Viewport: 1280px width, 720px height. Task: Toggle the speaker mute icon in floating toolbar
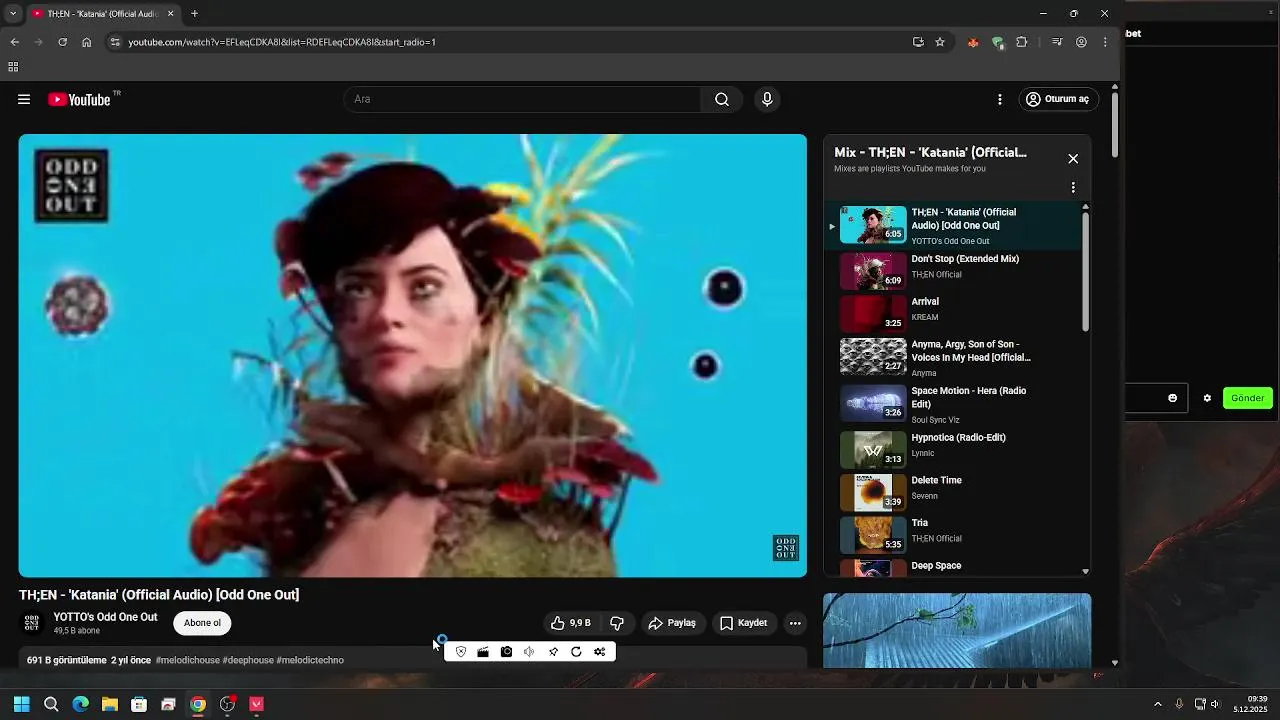pyautogui.click(x=529, y=652)
